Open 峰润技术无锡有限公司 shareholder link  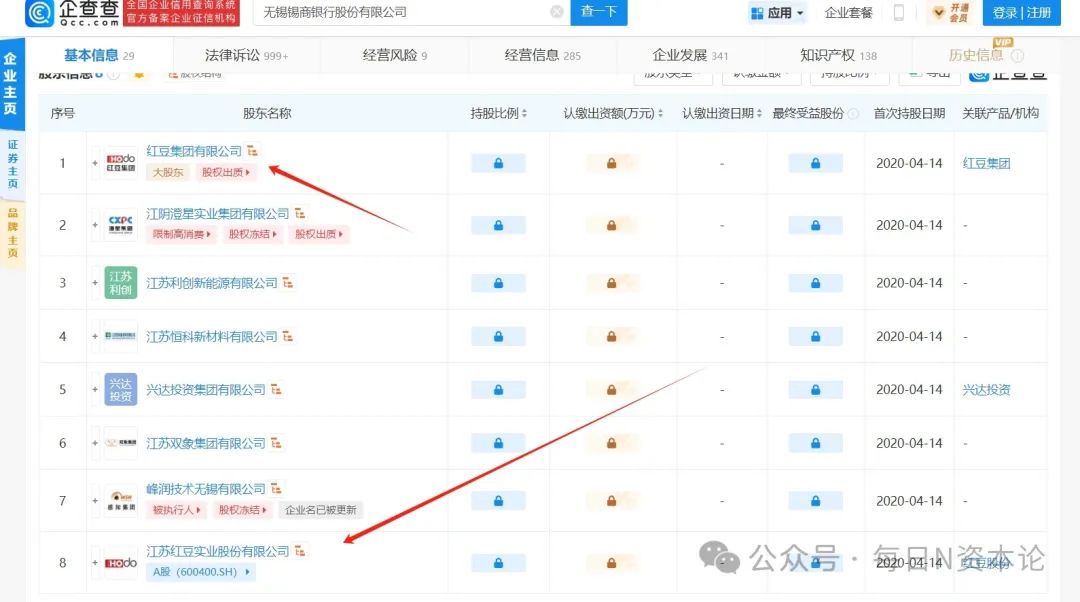pyautogui.click(x=205, y=488)
